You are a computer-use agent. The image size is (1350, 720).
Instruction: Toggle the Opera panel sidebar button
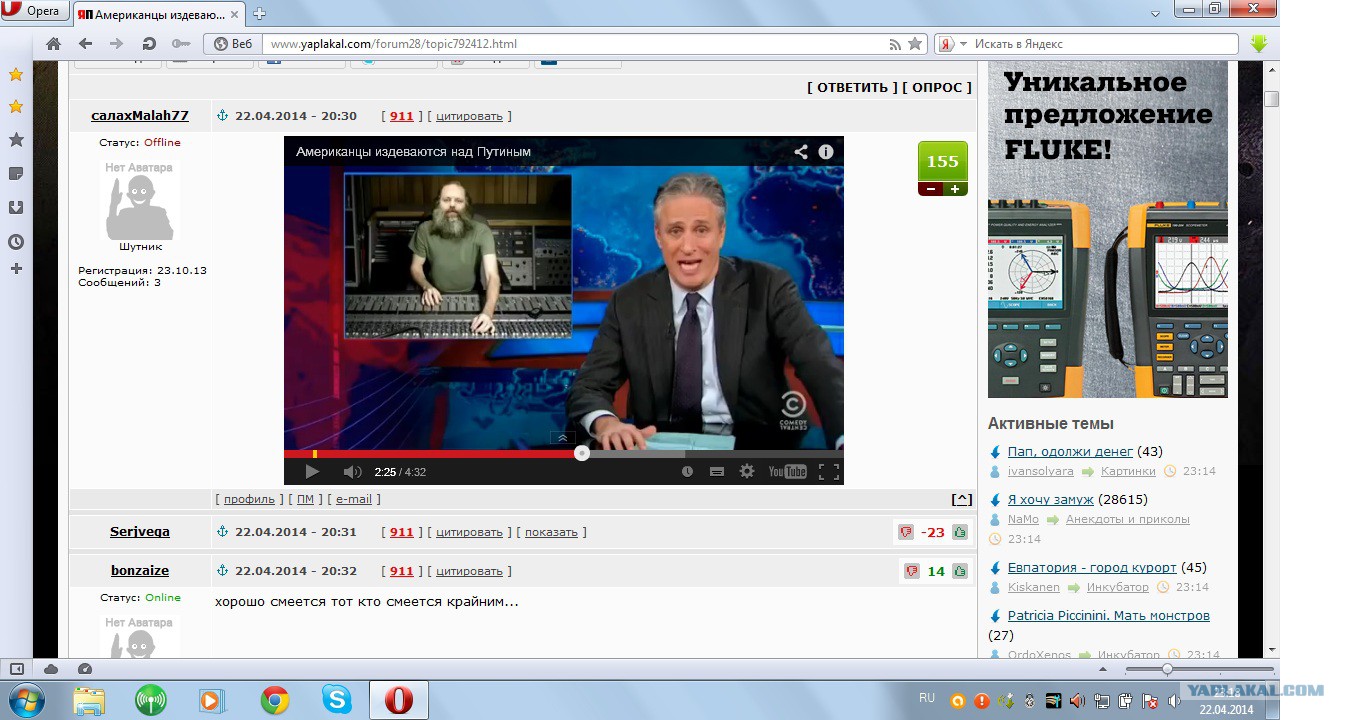17,669
